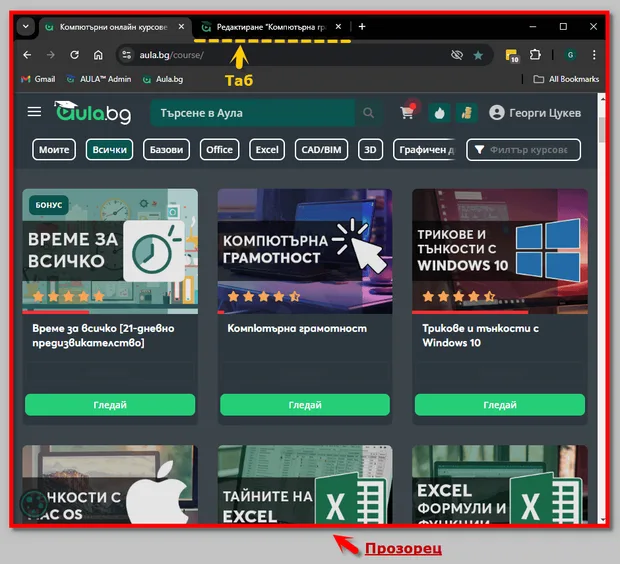This screenshot has width=620, height=564.
Task: Click the crossed-out eye icon in address bar
Action: tap(457, 55)
